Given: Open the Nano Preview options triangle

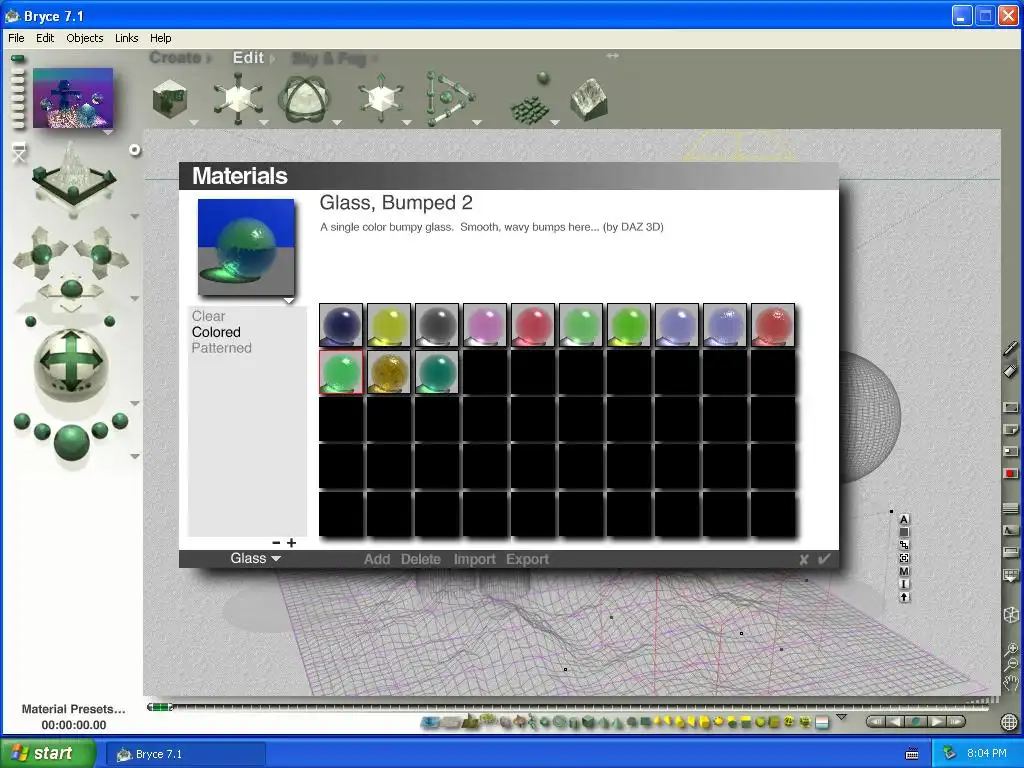Looking at the screenshot, I should pos(108,132).
